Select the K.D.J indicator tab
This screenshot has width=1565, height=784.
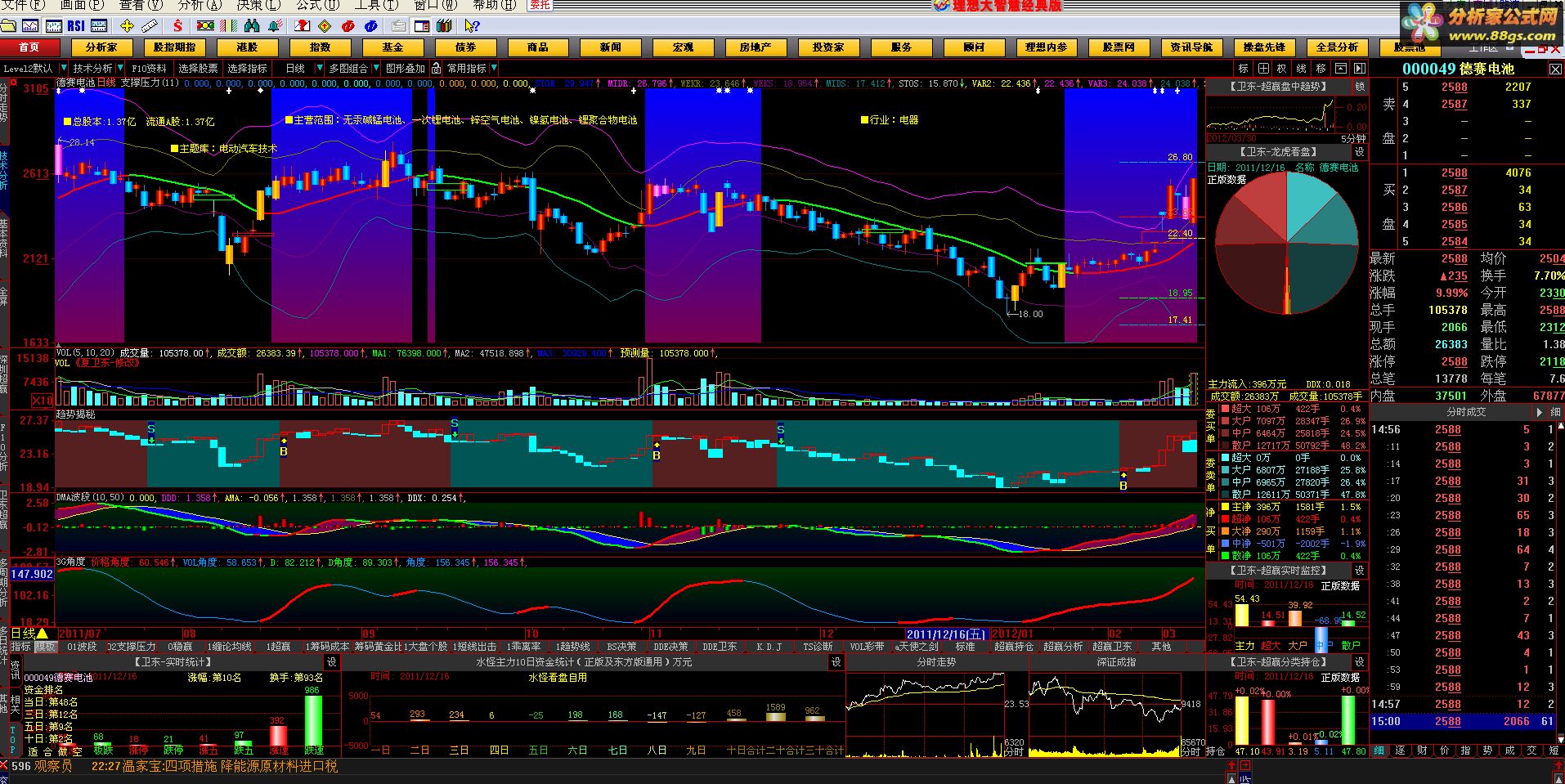point(769,647)
